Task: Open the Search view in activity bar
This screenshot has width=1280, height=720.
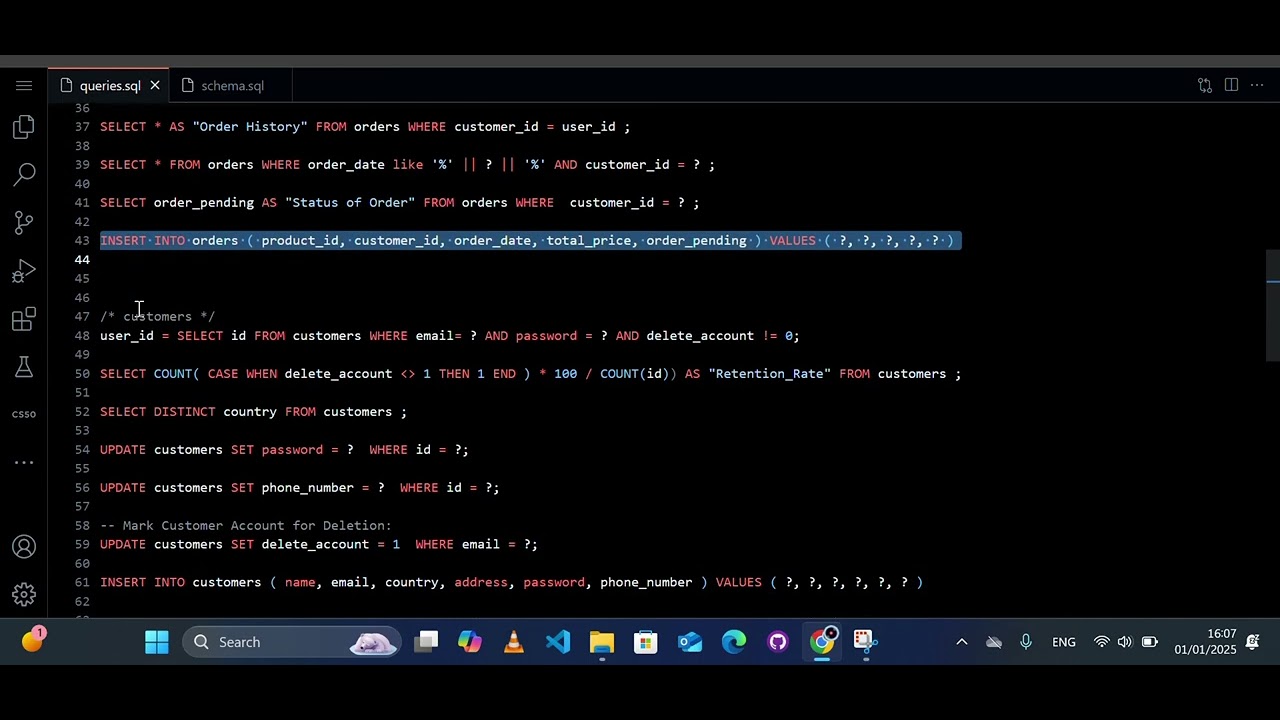Action: (24, 175)
